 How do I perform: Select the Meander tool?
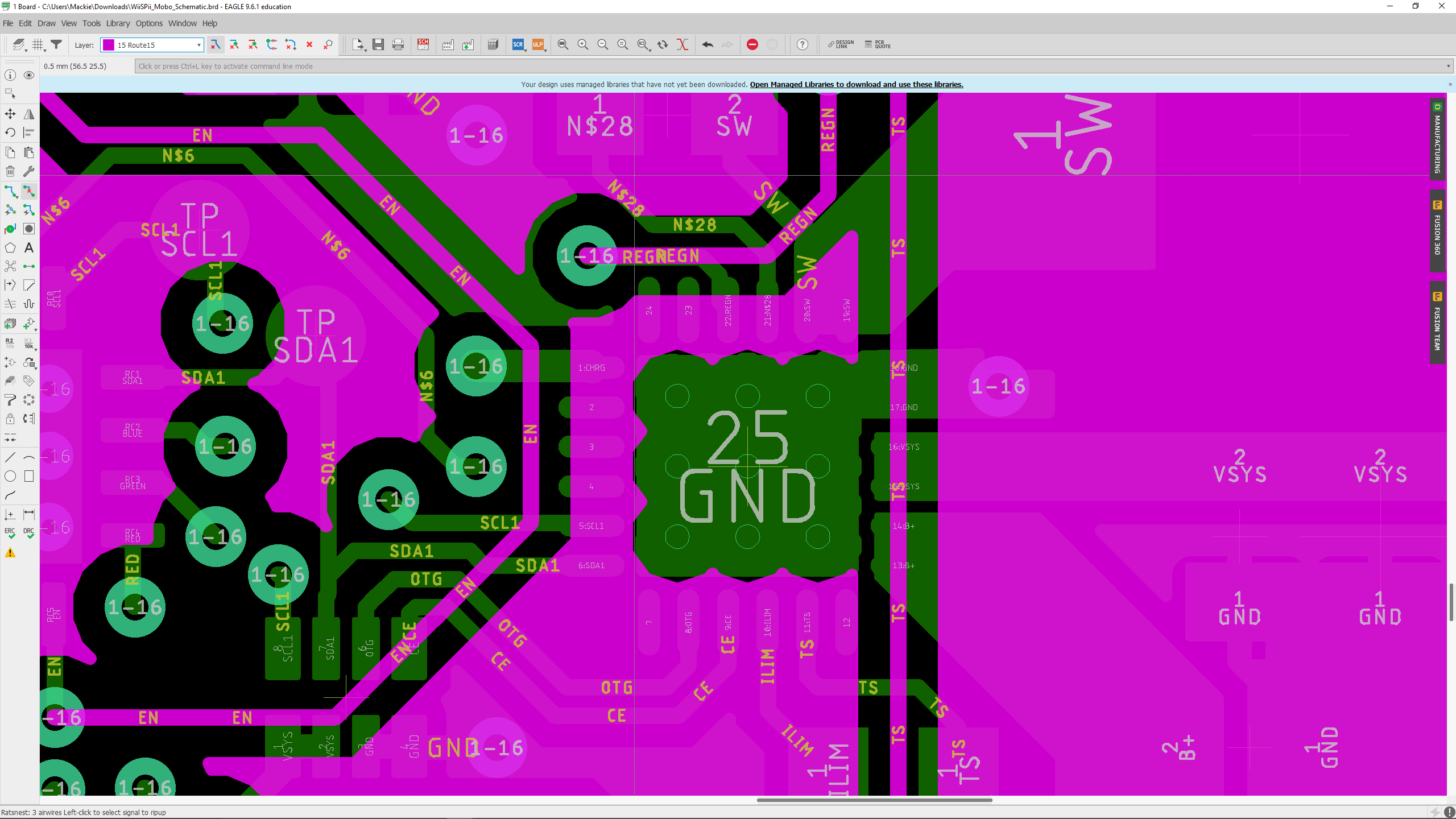[x=29, y=304]
